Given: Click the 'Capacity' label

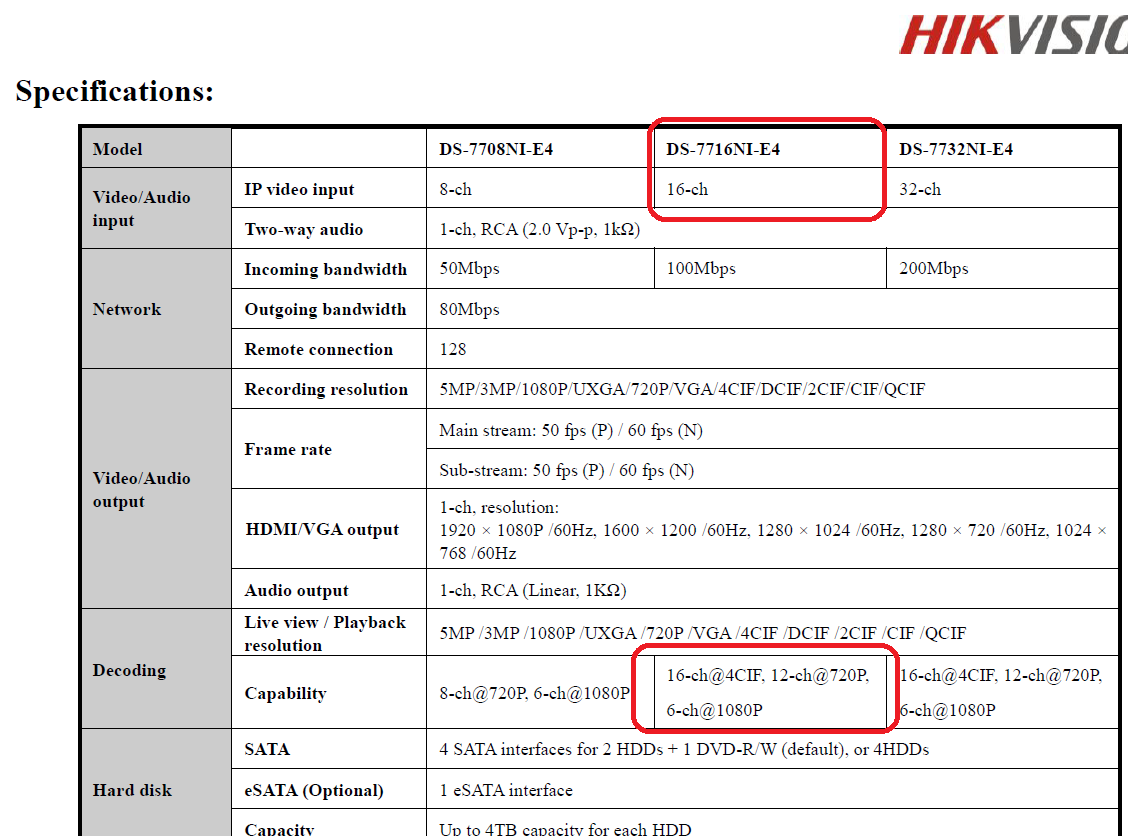Looking at the screenshot, I should (279, 829).
